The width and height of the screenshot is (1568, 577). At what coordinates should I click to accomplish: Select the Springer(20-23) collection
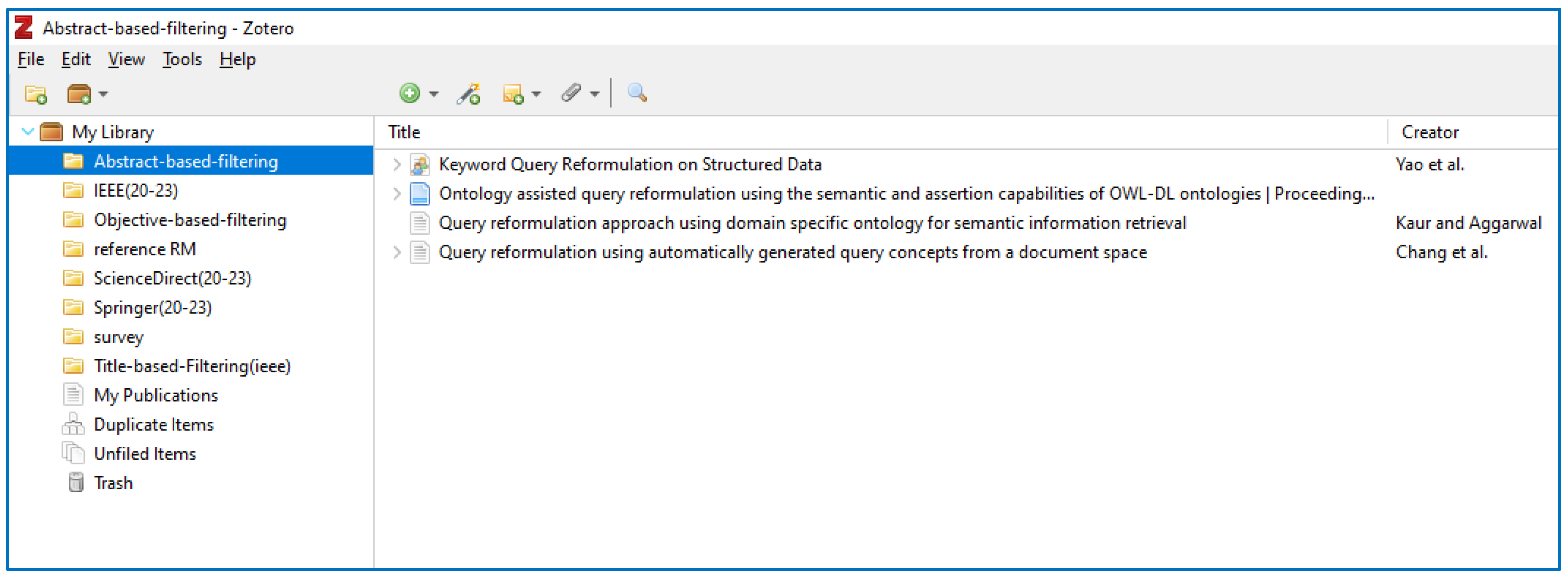152,308
